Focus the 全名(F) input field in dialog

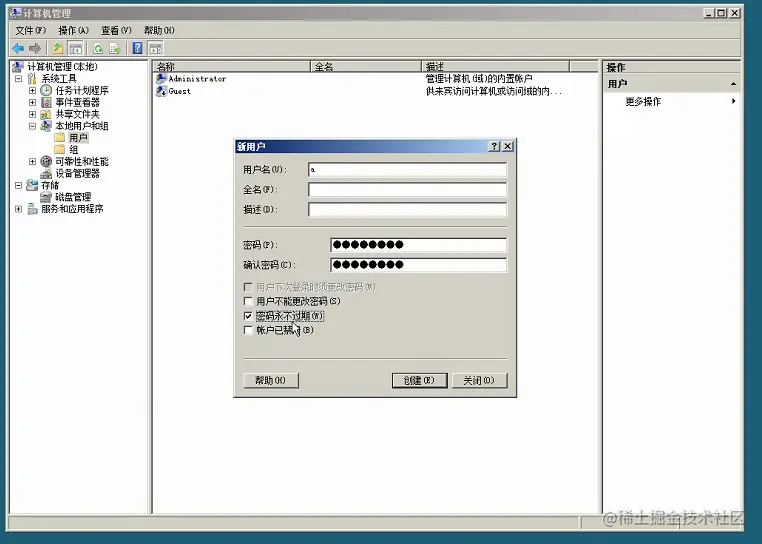(407, 189)
